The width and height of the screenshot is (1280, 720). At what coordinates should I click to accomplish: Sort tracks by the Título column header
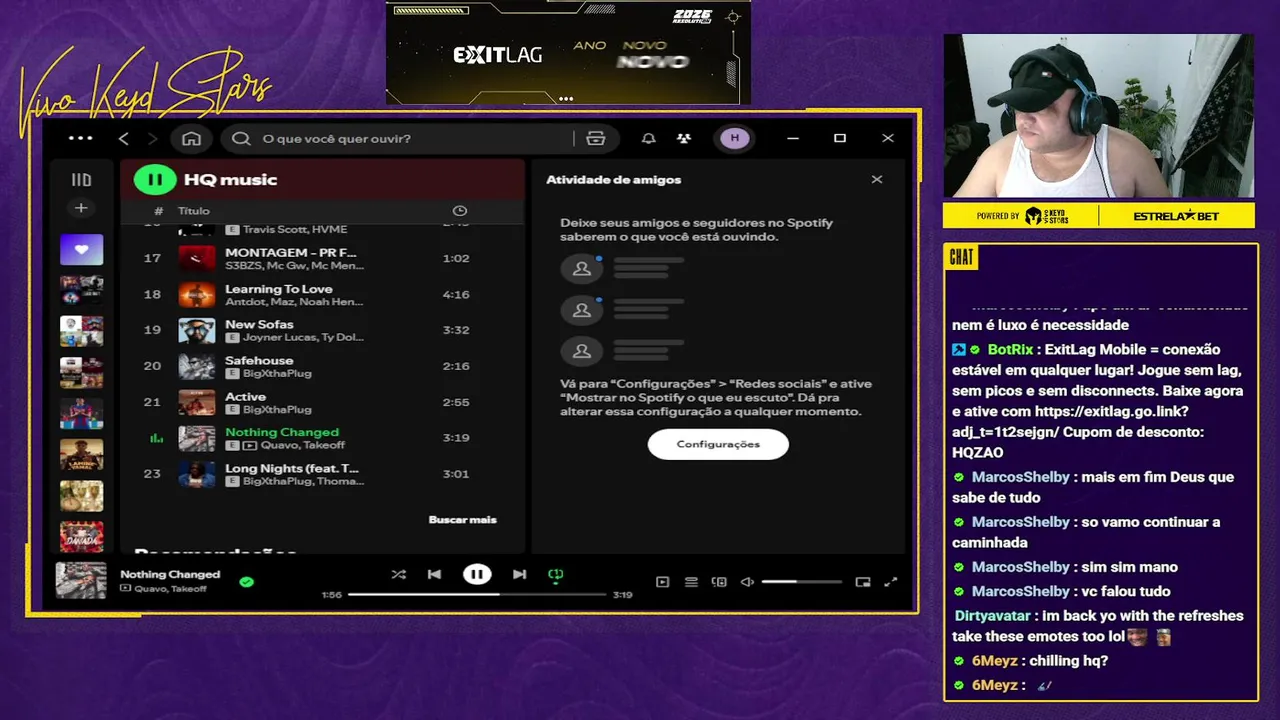[194, 211]
